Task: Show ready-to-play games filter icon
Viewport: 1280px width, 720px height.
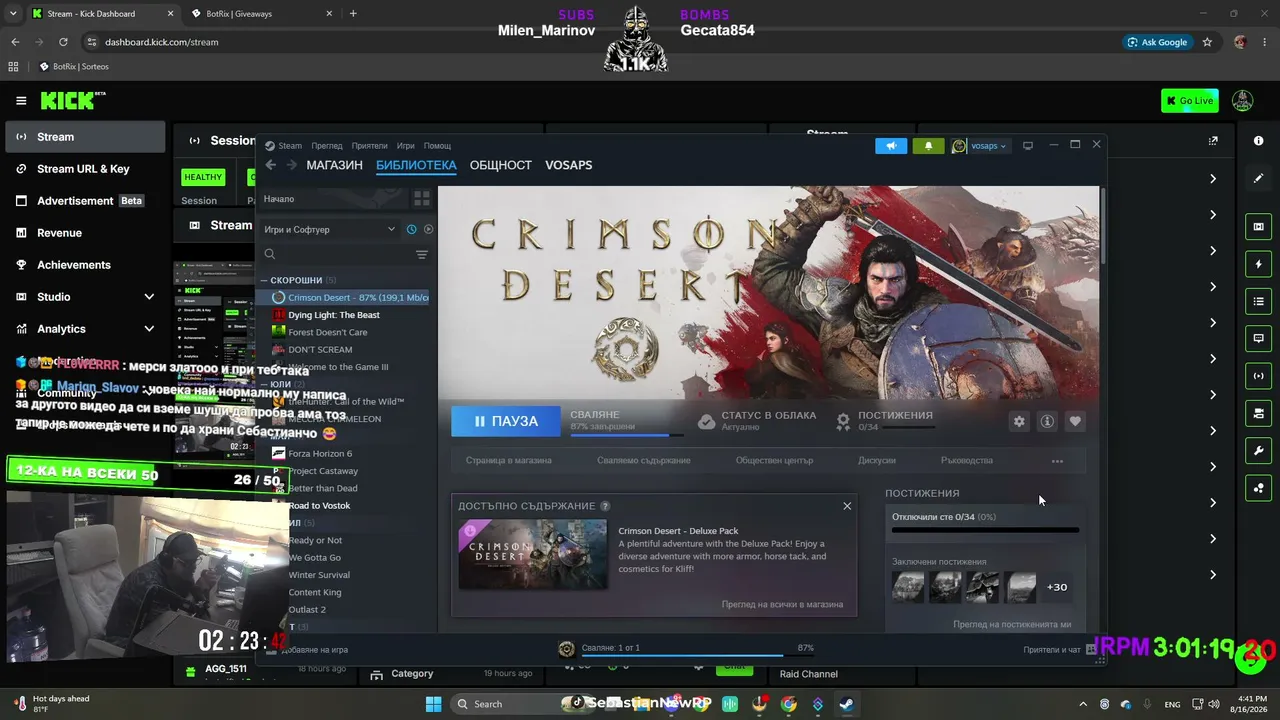Action: coord(428,229)
